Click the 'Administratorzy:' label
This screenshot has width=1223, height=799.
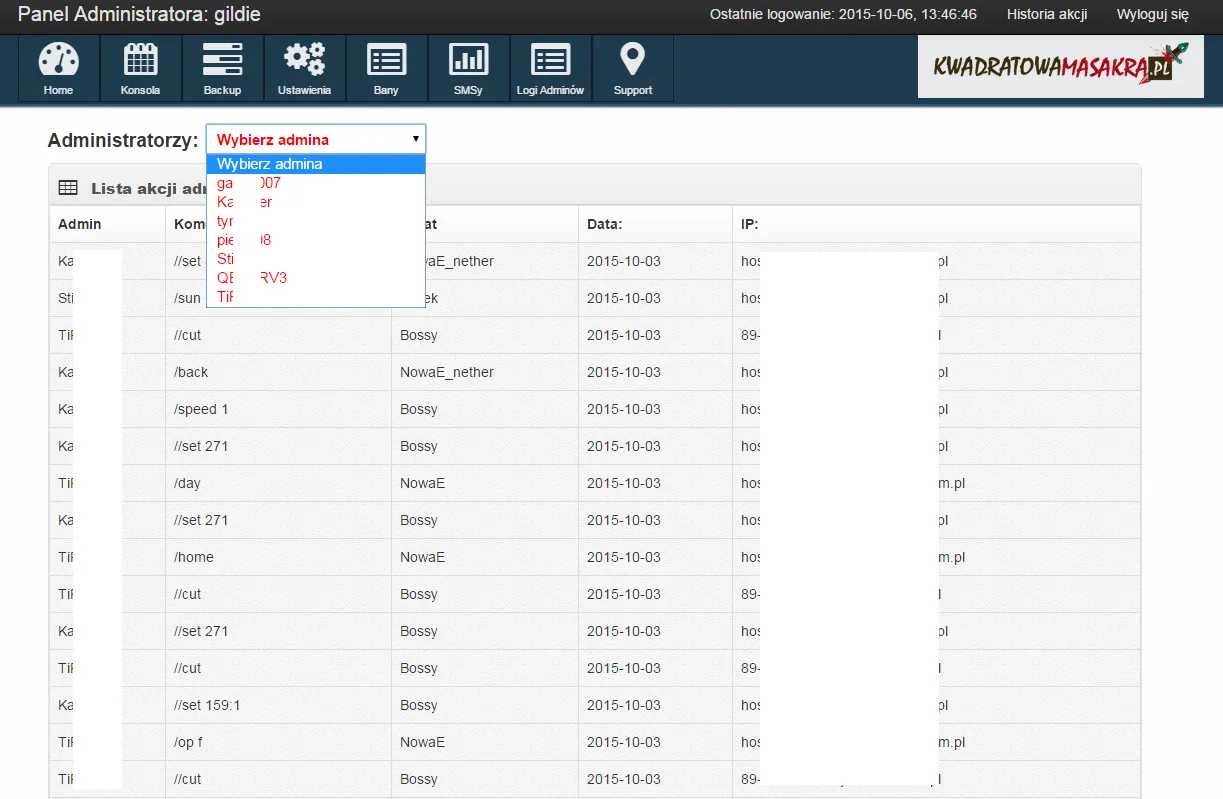click(x=123, y=140)
